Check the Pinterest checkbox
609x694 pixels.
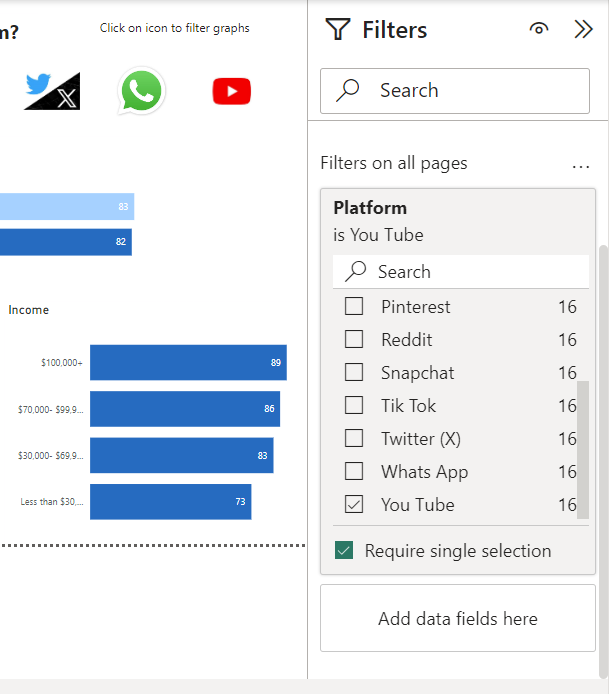click(354, 307)
